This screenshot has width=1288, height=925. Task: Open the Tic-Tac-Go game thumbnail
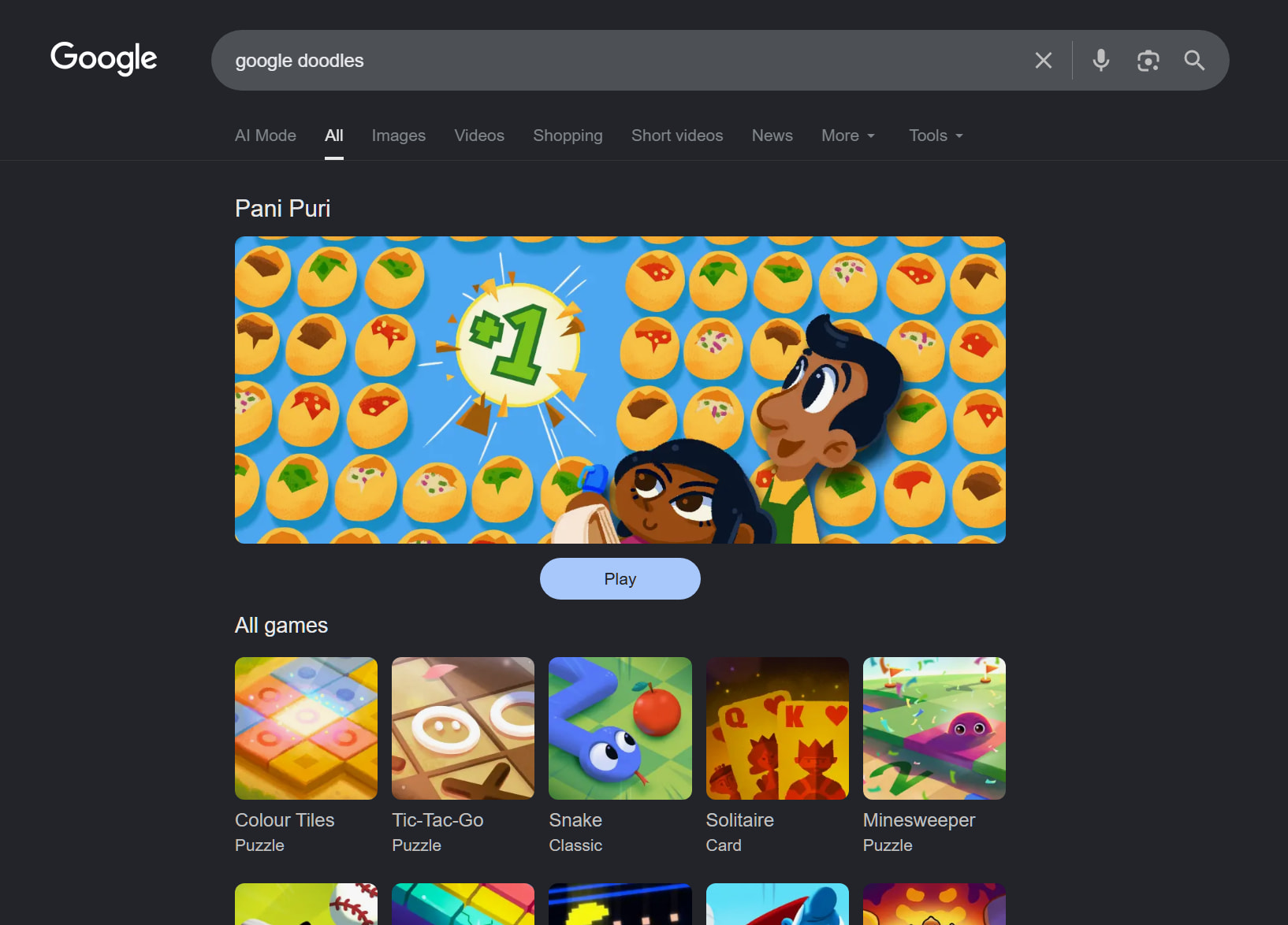click(463, 728)
